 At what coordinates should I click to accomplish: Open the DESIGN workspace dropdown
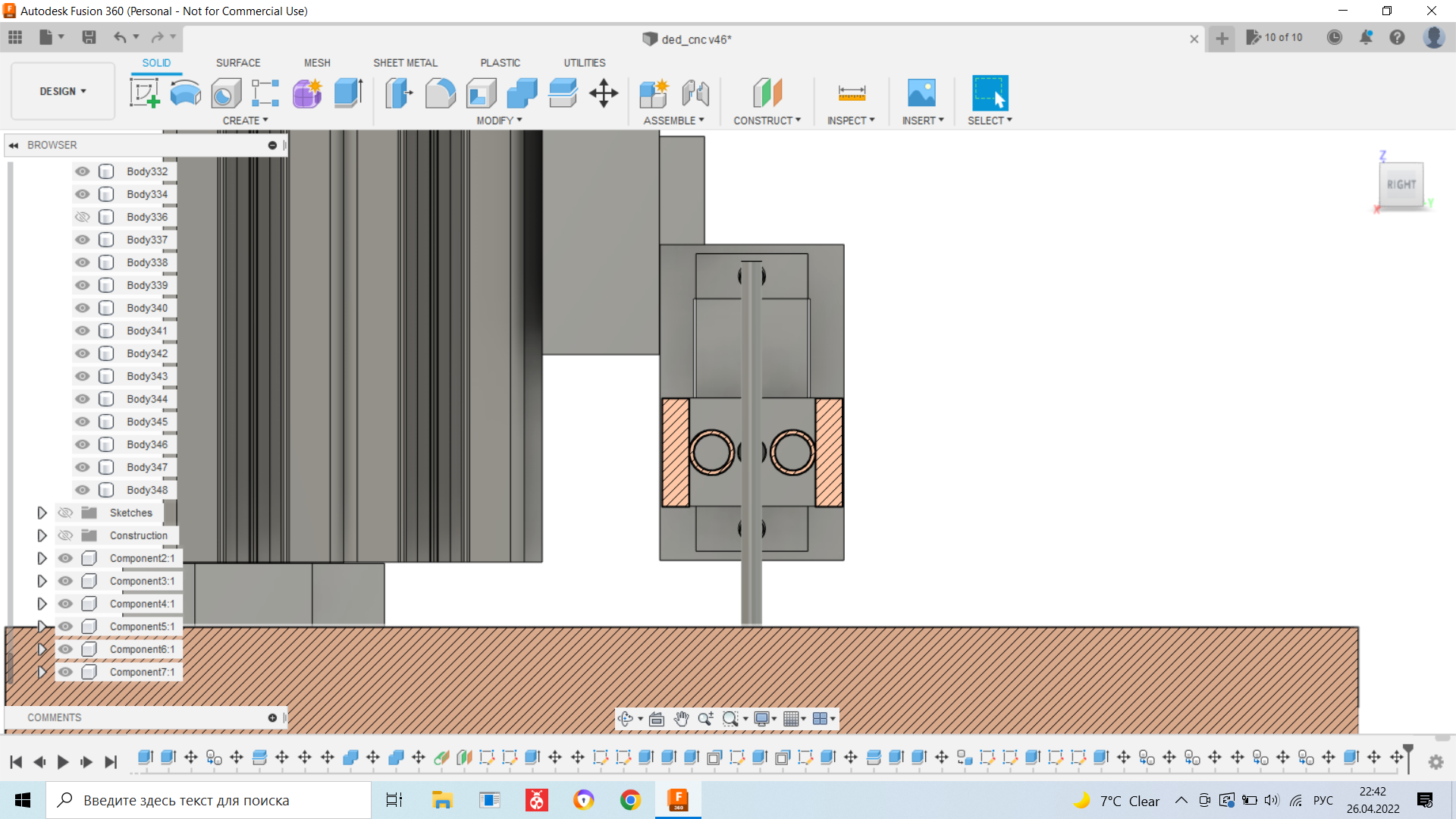(63, 91)
